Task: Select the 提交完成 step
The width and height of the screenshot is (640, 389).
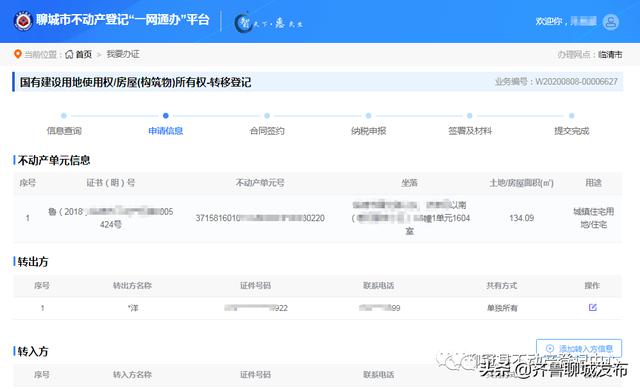Action: point(571,131)
